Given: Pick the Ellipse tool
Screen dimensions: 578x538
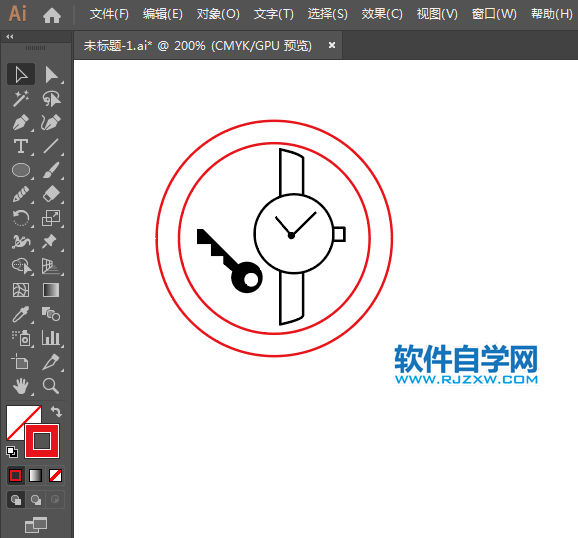Looking at the screenshot, I should pos(21,170).
